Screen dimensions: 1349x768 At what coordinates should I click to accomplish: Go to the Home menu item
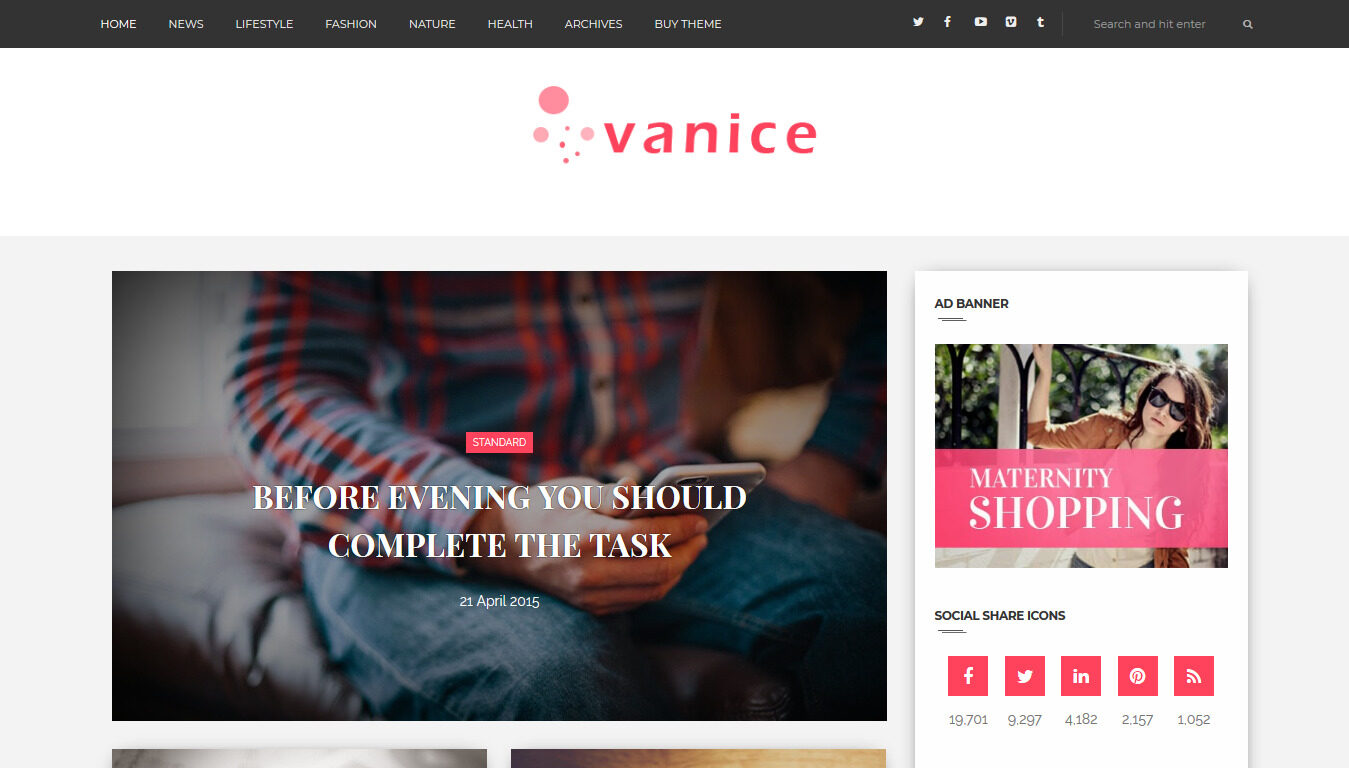(x=118, y=24)
